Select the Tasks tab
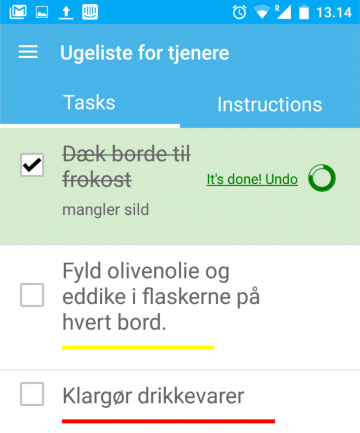The image size is (360, 433). click(89, 102)
